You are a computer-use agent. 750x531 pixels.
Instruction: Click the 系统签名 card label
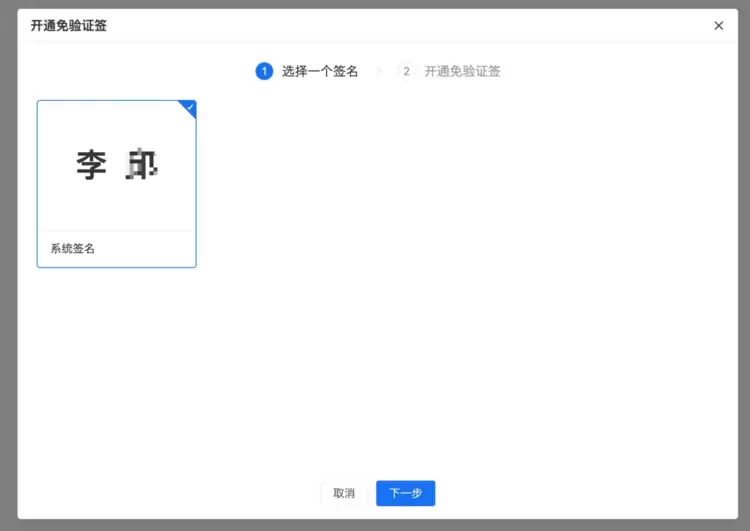pyautogui.click(x=73, y=249)
